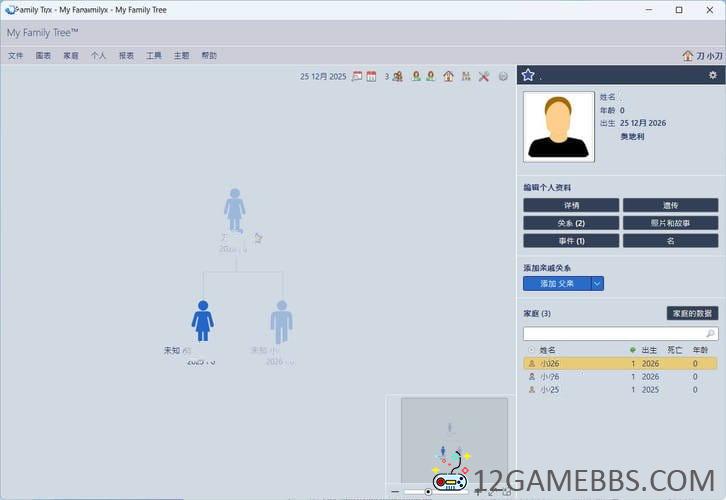726x500 pixels.
Task: Click the house icon beside the user name
Action: (x=687, y=56)
